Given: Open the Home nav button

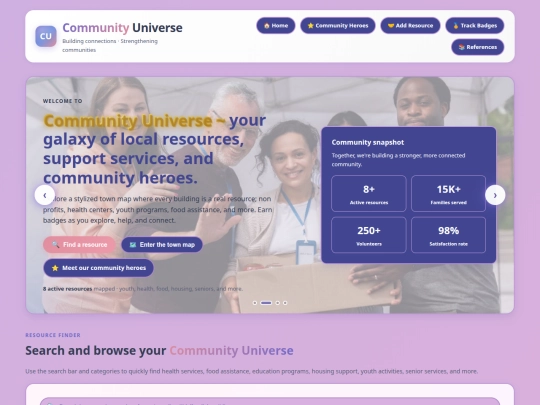Looking at the screenshot, I should click(276, 25).
